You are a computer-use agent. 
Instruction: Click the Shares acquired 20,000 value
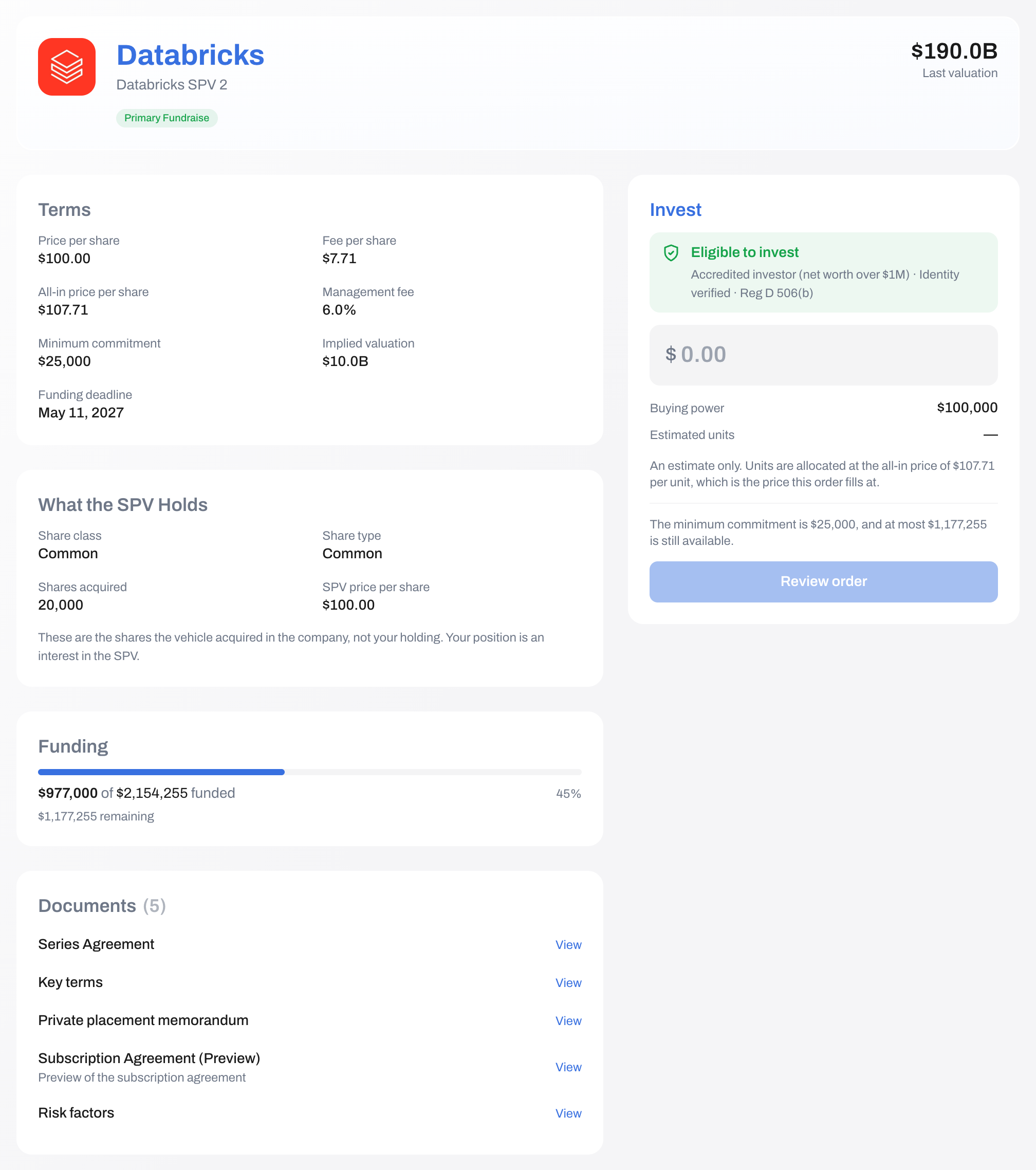tap(61, 605)
